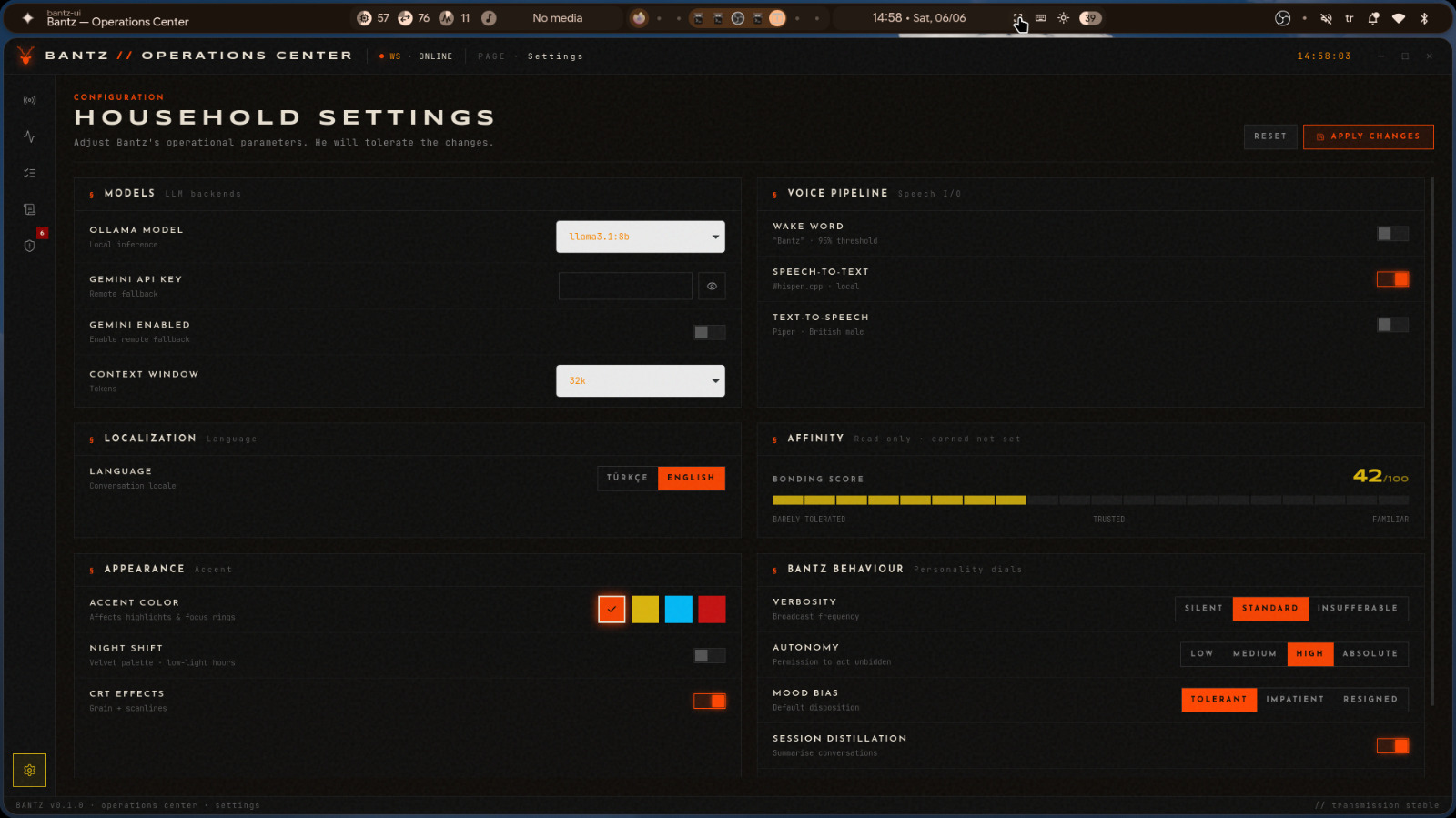Click the muted volume icon in system tray
The height and width of the screenshot is (818, 1456).
(1326, 18)
